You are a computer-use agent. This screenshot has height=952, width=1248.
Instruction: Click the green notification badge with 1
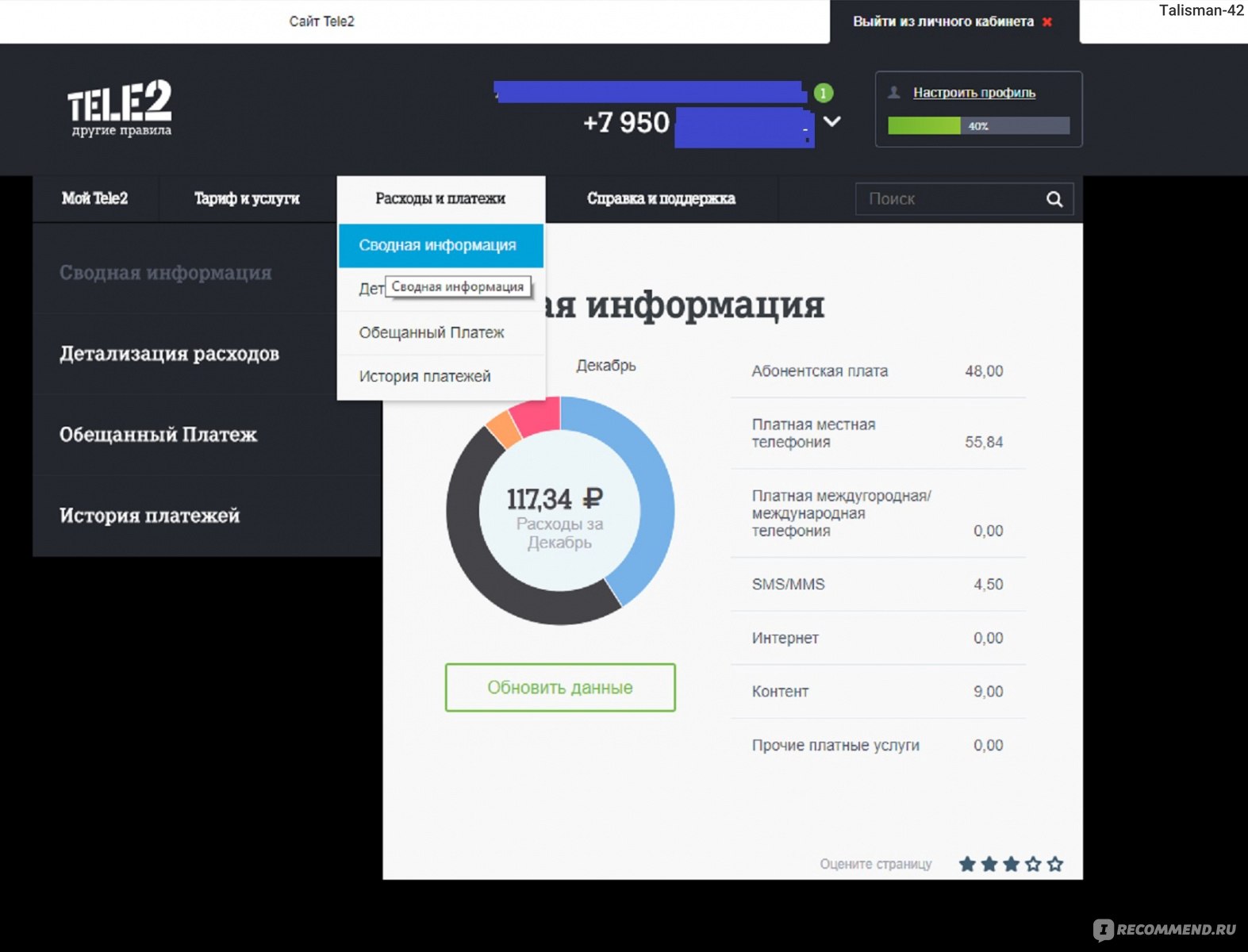(x=824, y=94)
